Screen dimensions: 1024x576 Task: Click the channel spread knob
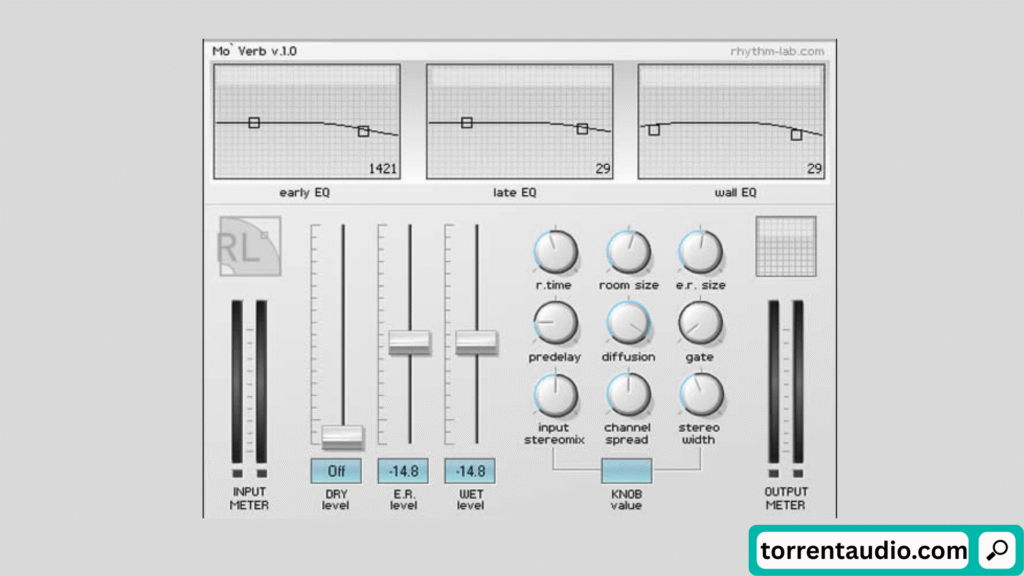(x=628, y=395)
